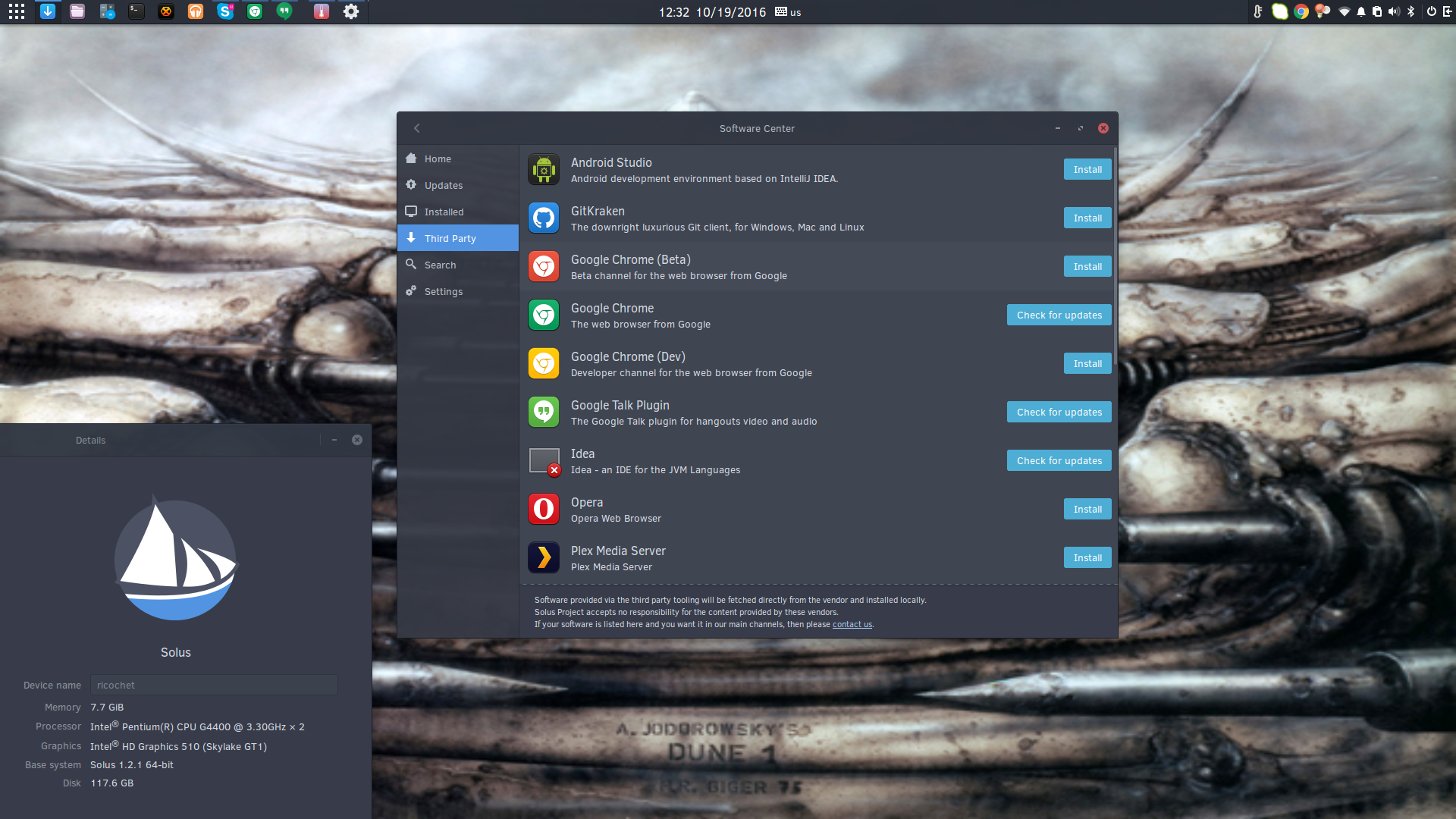Click the clock showing 12:32 10/19/2016

[712, 12]
